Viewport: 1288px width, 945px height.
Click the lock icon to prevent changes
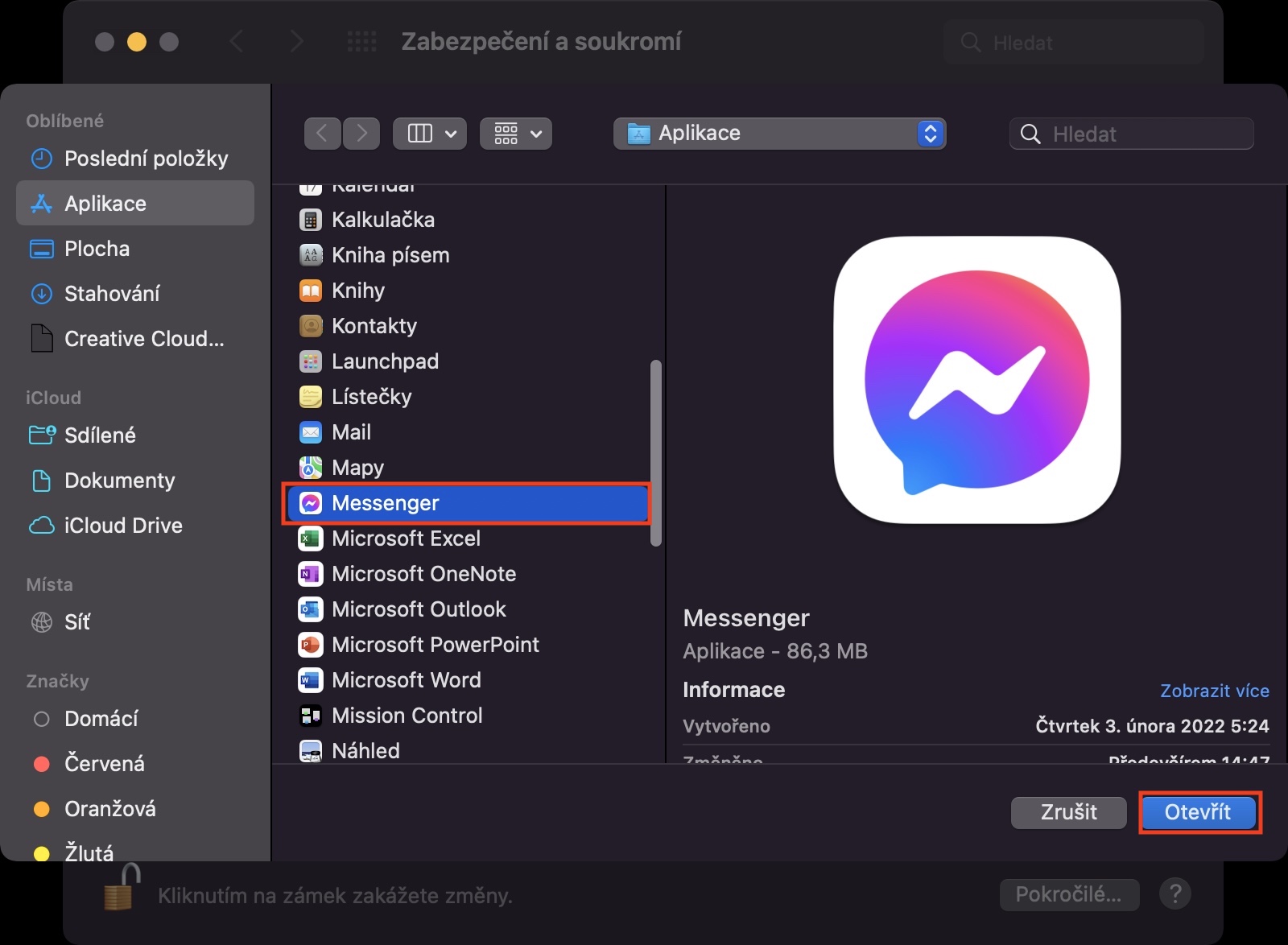[123, 887]
